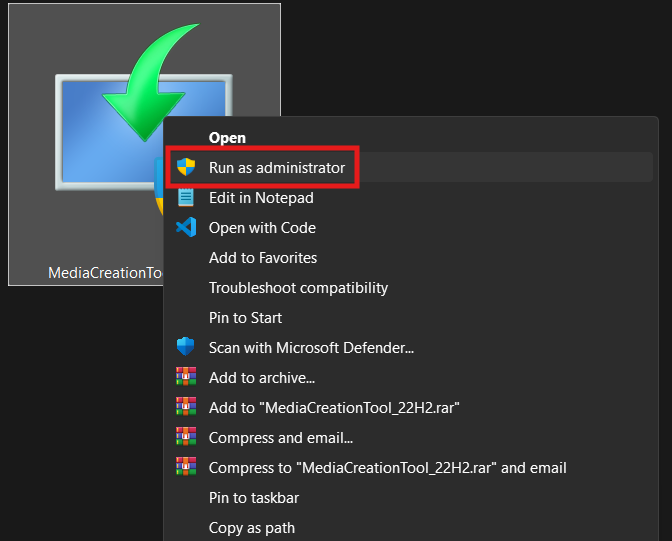Choose Compress and email...
Image resolution: width=672 pixels, height=541 pixels.
(409, 438)
